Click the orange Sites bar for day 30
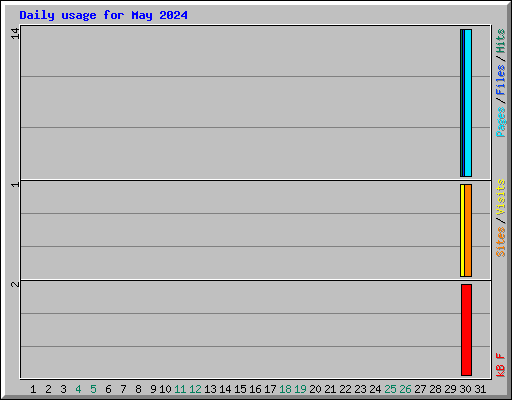This screenshot has width=512, height=400. tap(468, 230)
